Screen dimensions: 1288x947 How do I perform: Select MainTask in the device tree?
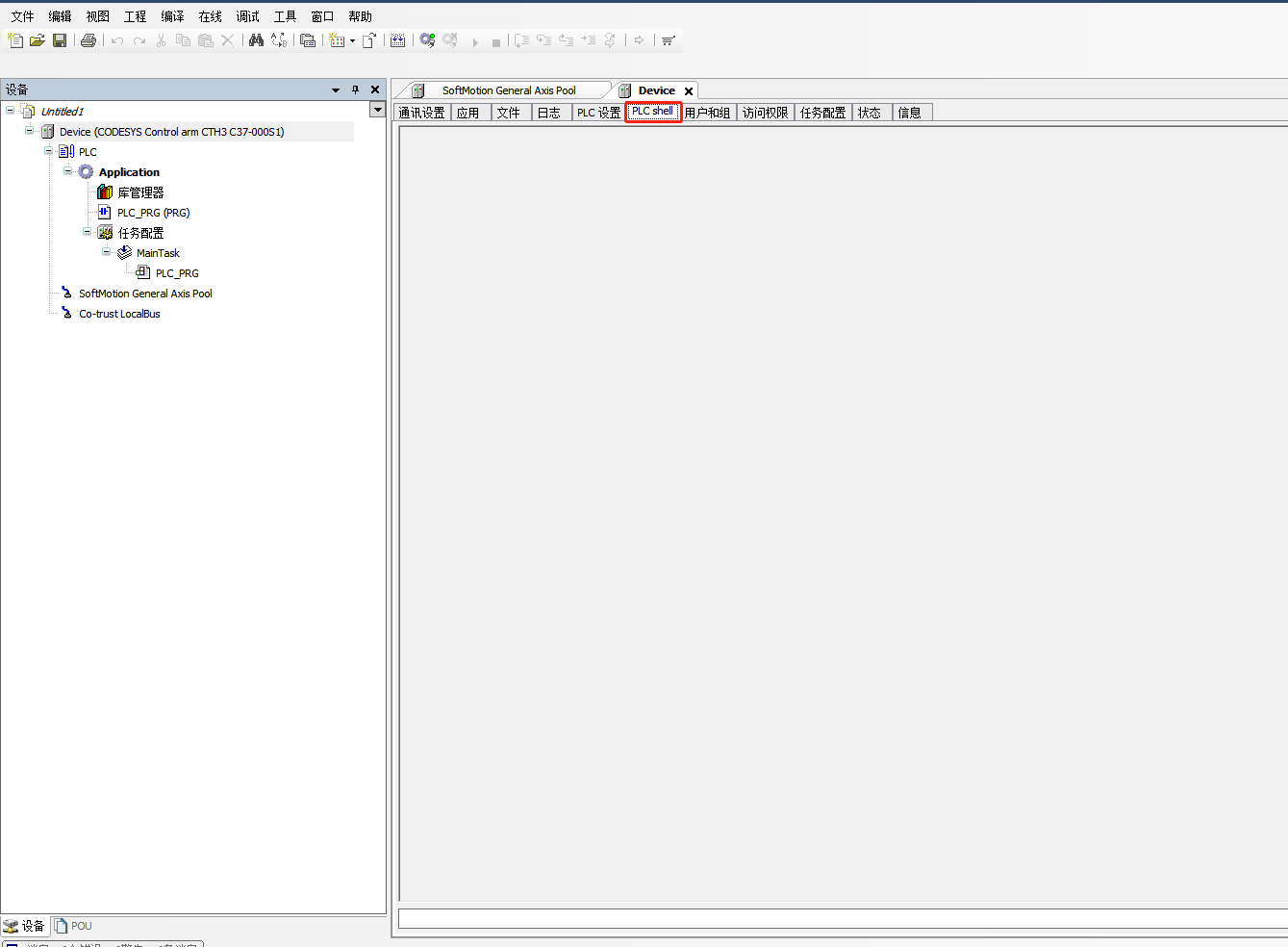[x=158, y=253]
